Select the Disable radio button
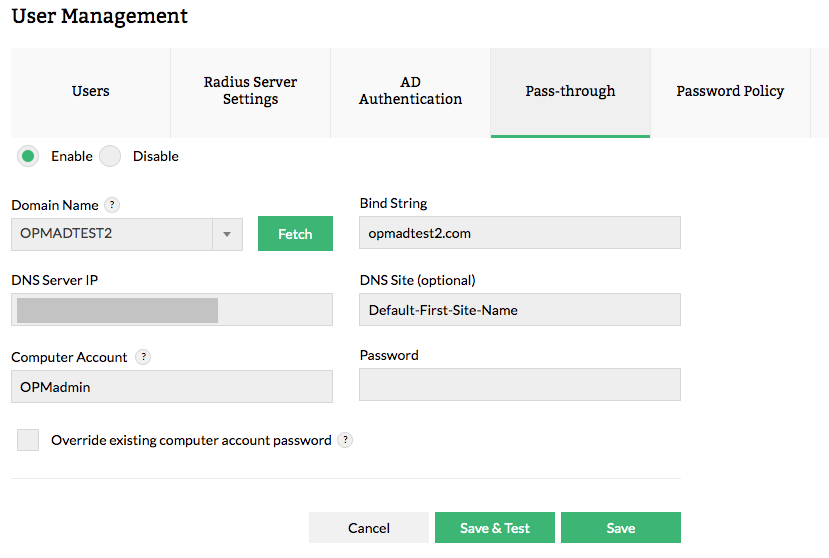This screenshot has height=558, width=829. 110,156
